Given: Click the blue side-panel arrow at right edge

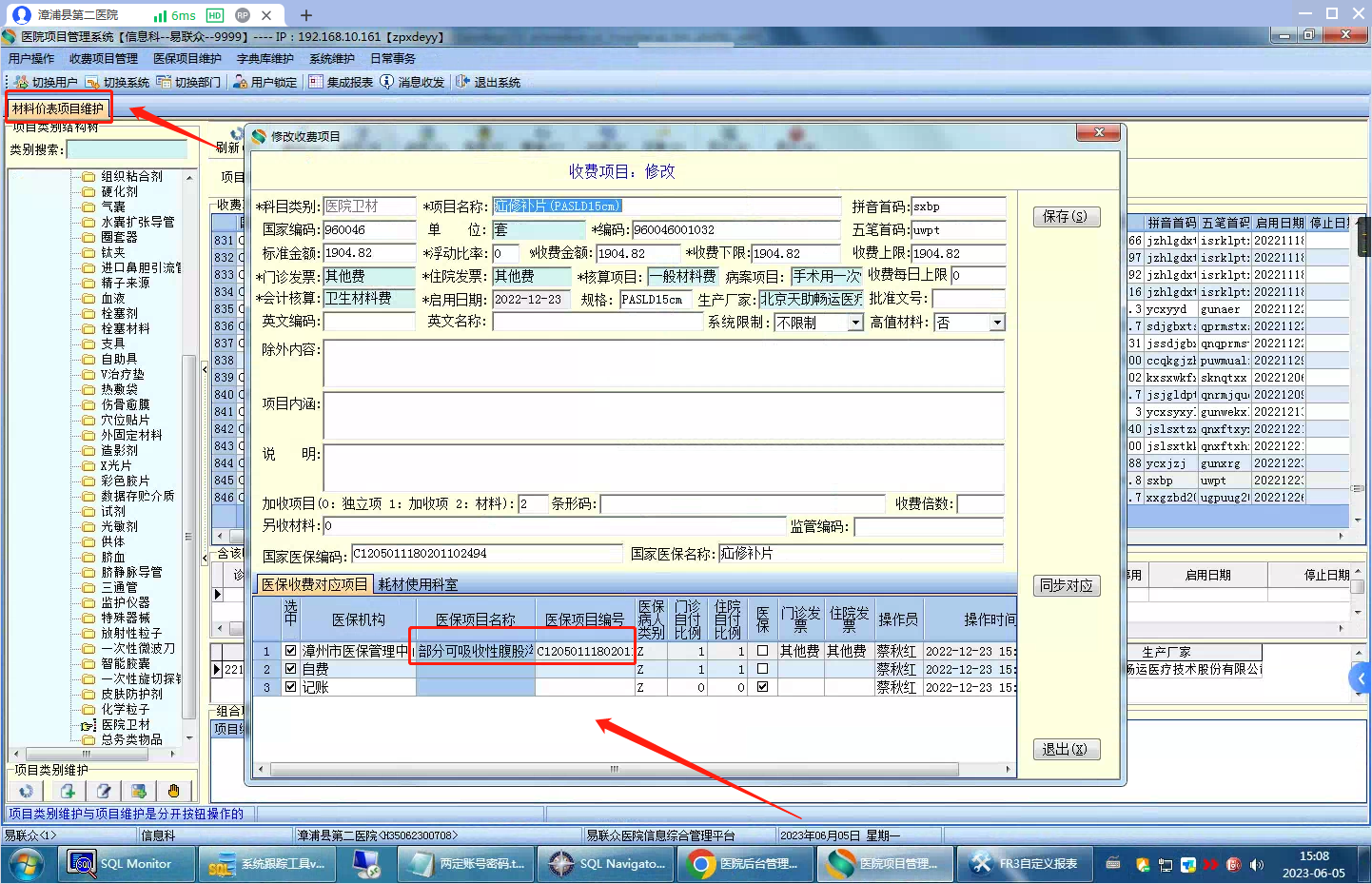Looking at the screenshot, I should click(x=1361, y=678).
